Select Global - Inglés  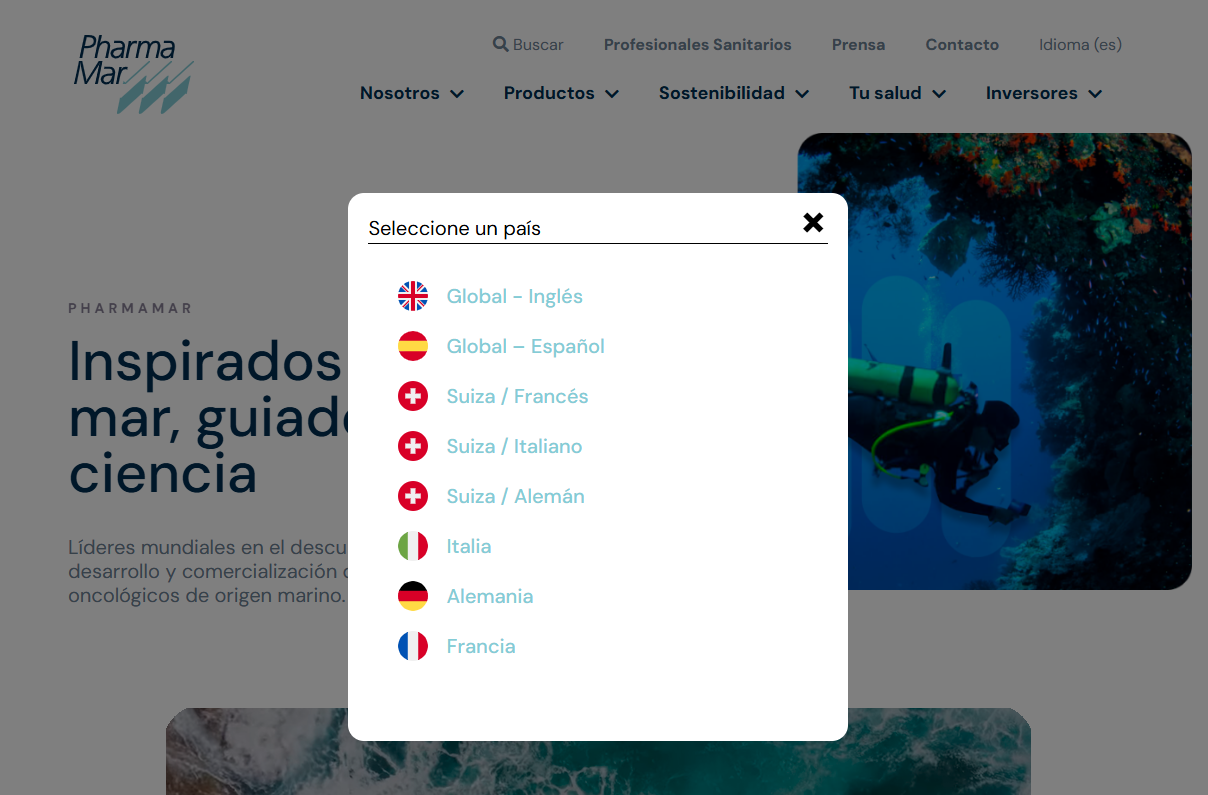(x=515, y=296)
